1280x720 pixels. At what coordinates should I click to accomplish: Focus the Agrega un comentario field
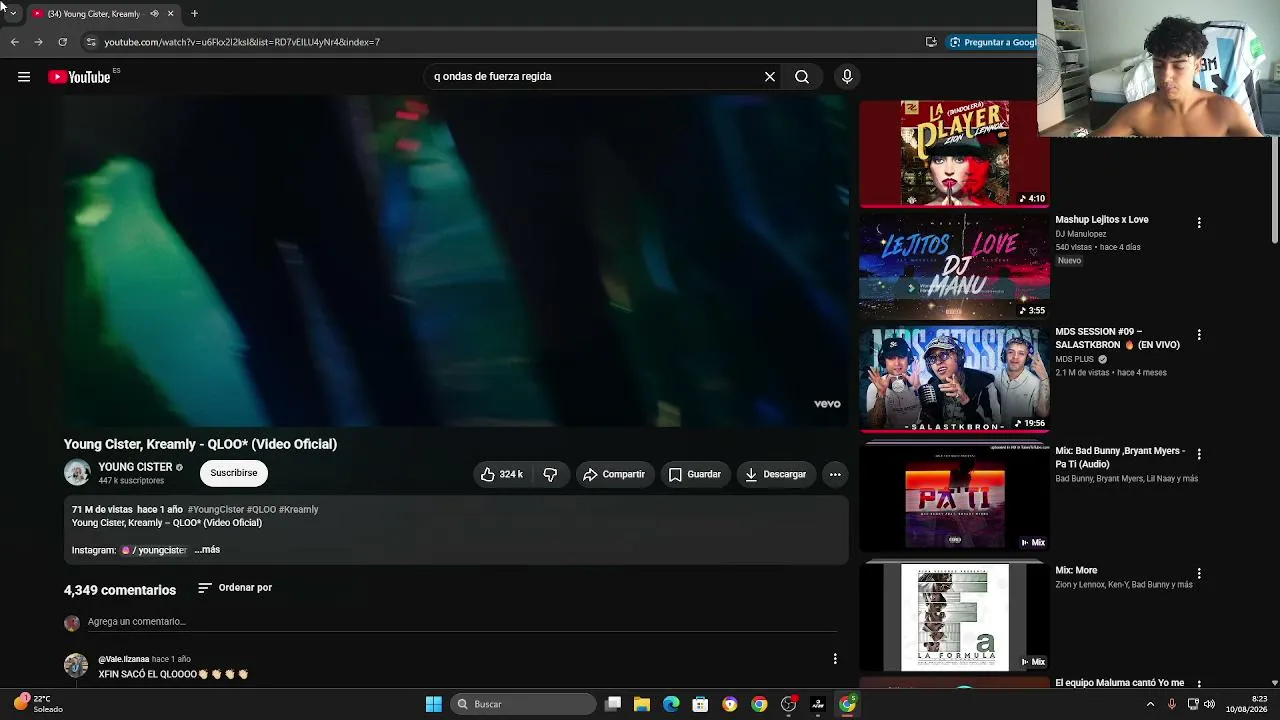[x=462, y=622]
